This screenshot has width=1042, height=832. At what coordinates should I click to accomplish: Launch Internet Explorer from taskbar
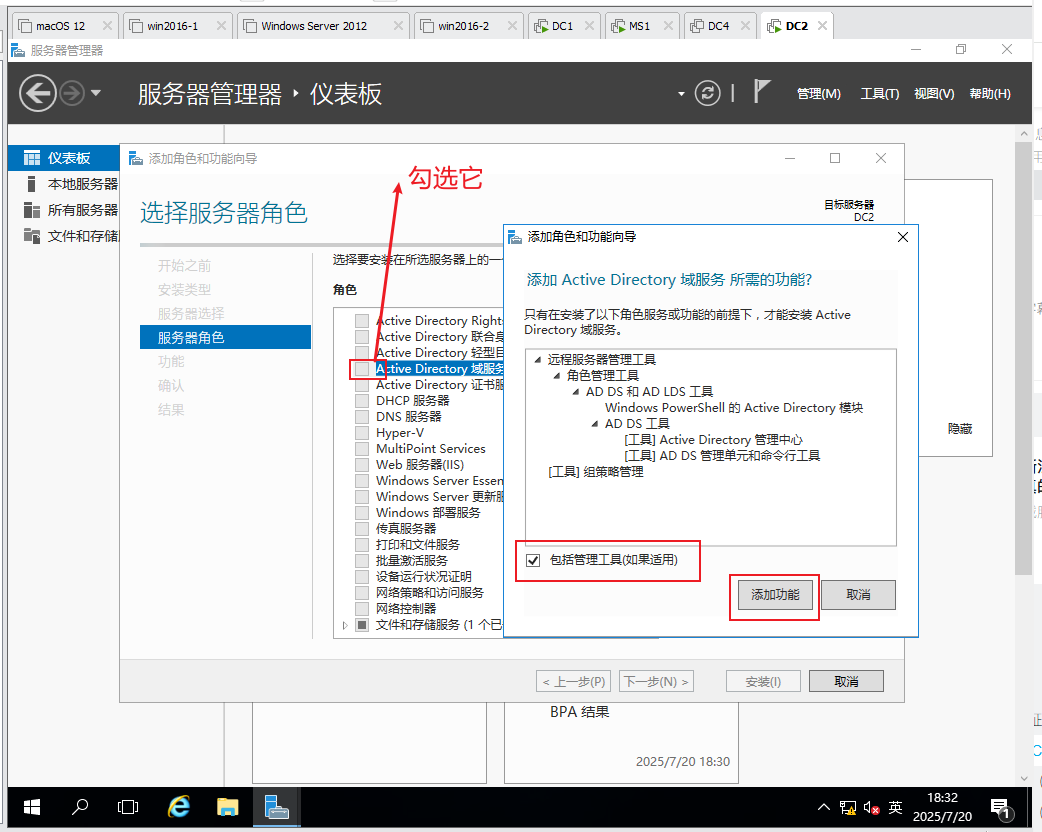pyautogui.click(x=178, y=807)
